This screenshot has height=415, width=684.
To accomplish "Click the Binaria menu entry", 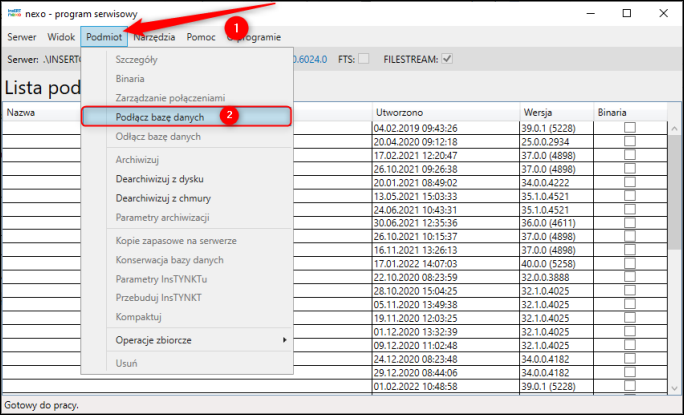I will [186, 79].
